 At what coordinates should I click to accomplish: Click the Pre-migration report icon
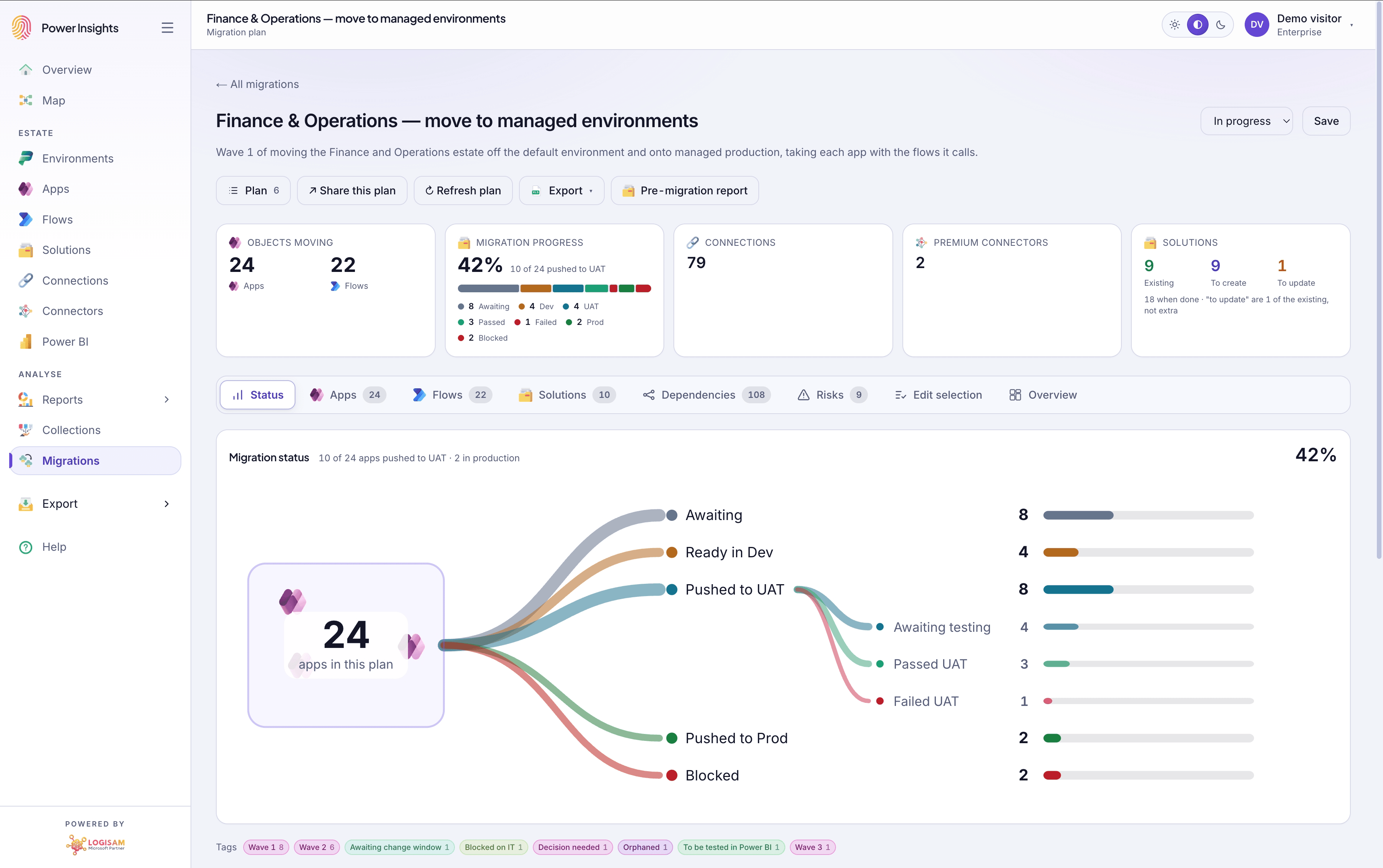point(628,190)
